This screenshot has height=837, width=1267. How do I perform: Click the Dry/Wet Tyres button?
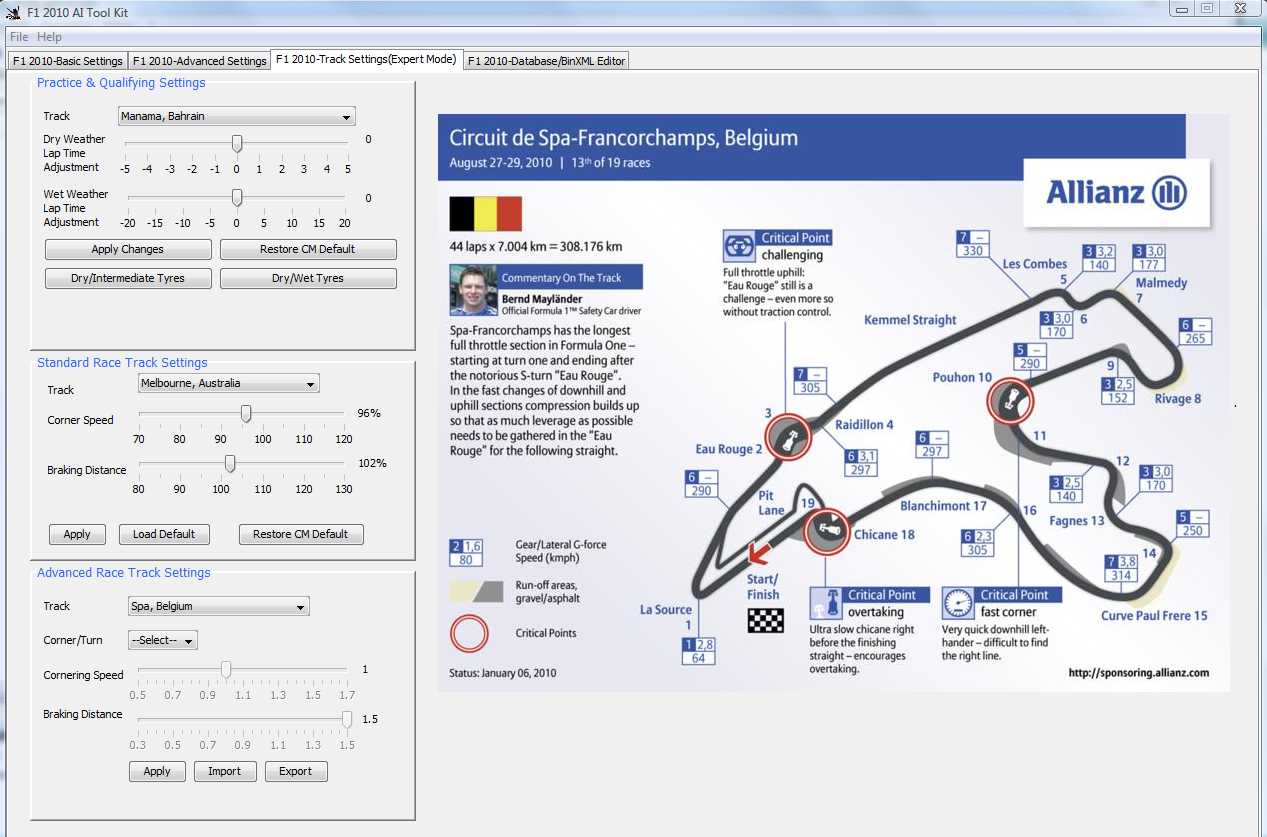308,278
